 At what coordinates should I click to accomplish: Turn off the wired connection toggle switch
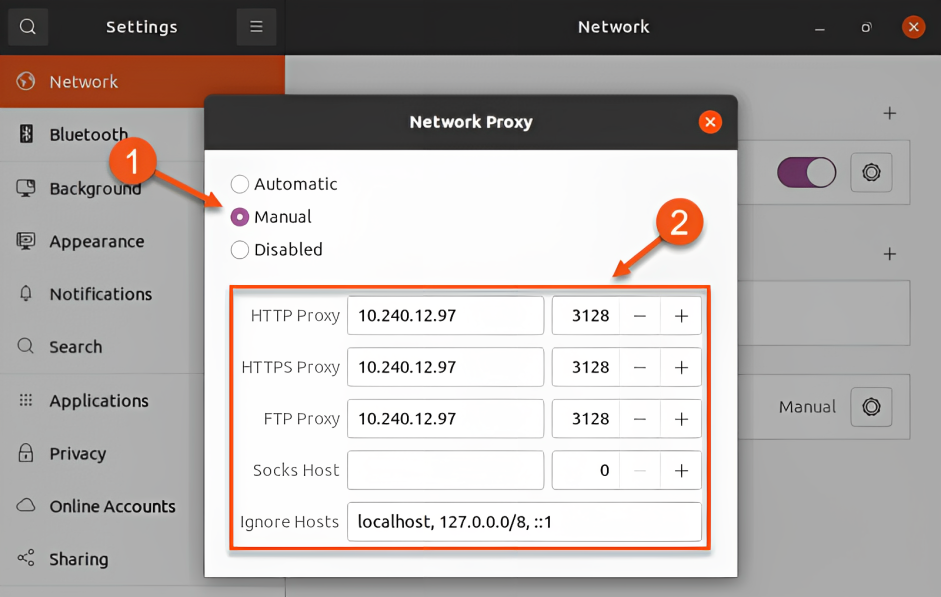pyautogui.click(x=806, y=173)
